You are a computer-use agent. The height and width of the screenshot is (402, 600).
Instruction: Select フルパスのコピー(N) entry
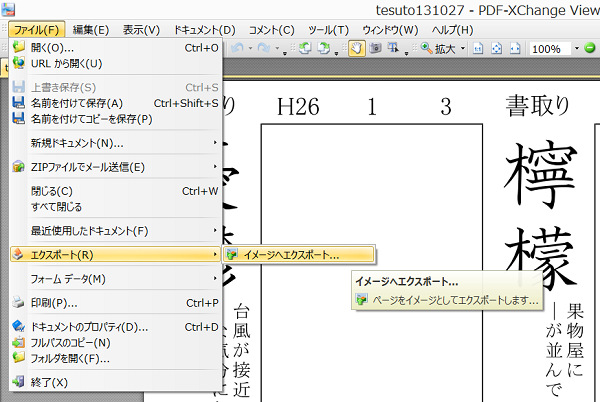pyautogui.click(x=116, y=343)
